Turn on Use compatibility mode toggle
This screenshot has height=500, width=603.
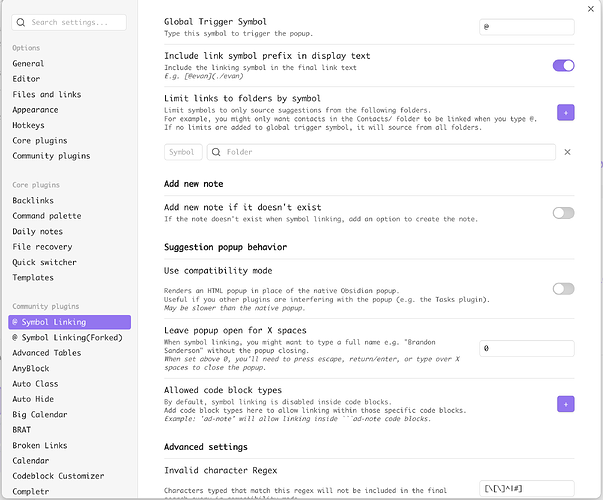tap(563, 288)
